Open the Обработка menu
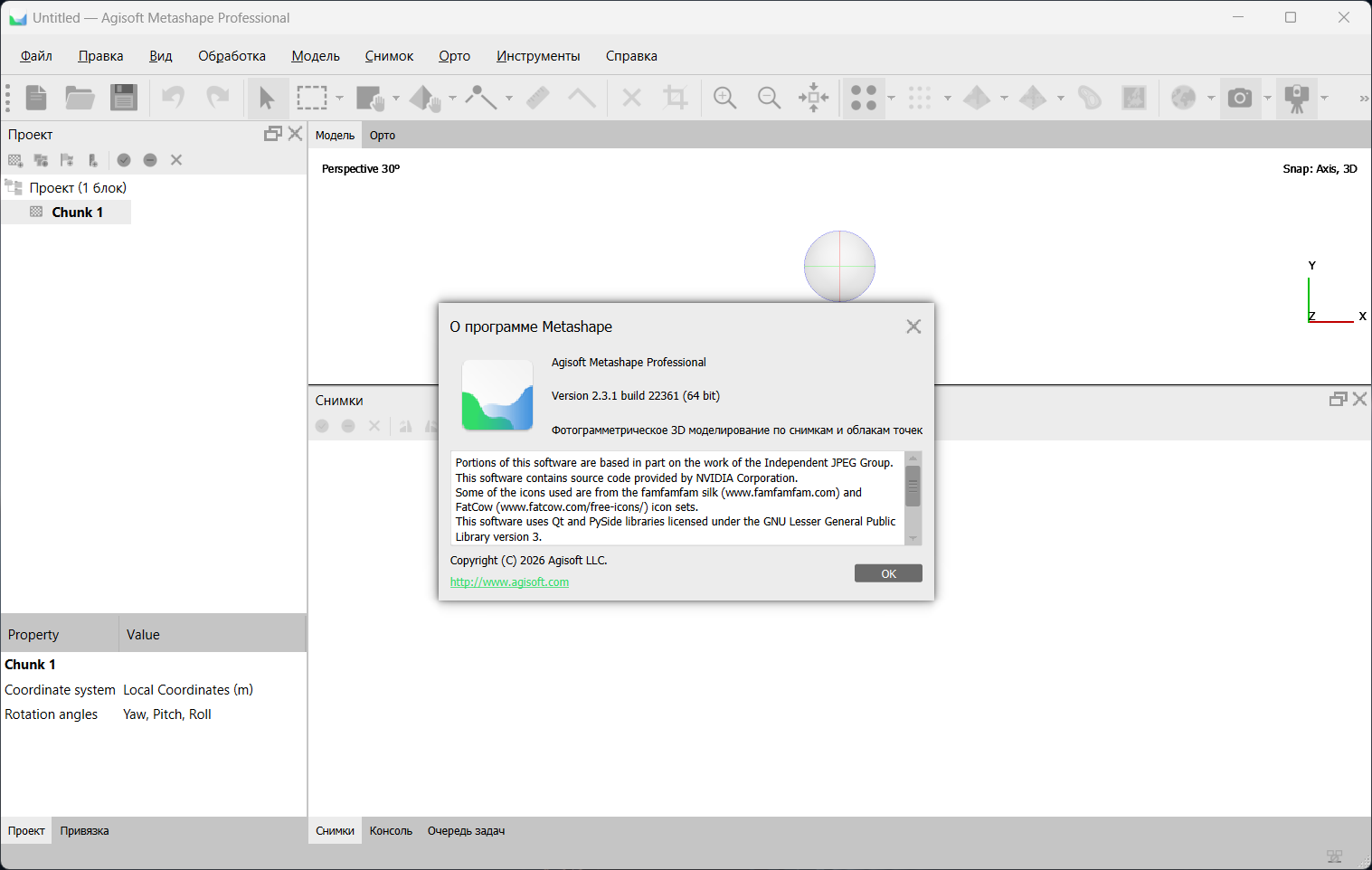Viewport: 1372px width, 870px height. (x=232, y=56)
